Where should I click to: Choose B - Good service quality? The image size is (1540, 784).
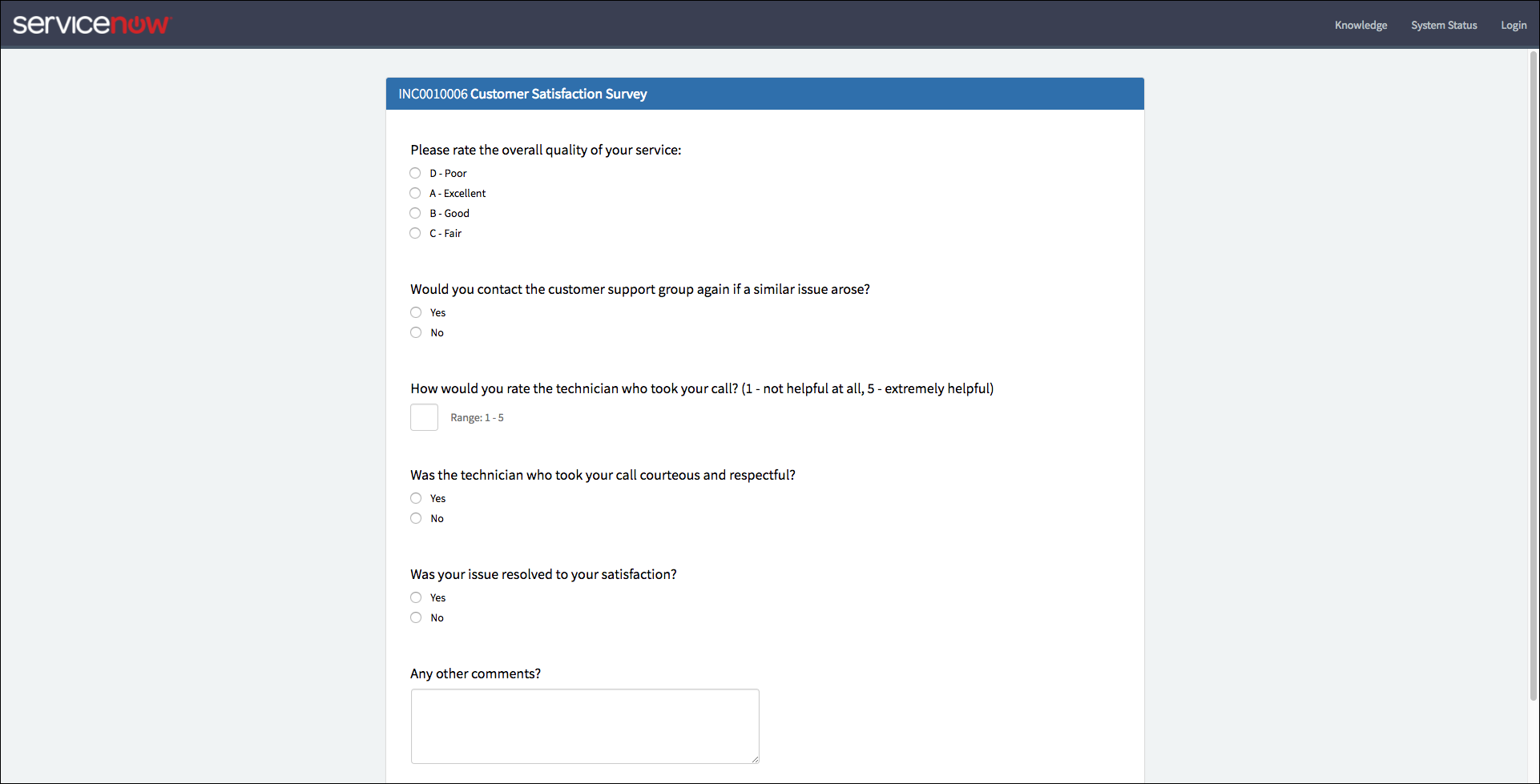415,213
